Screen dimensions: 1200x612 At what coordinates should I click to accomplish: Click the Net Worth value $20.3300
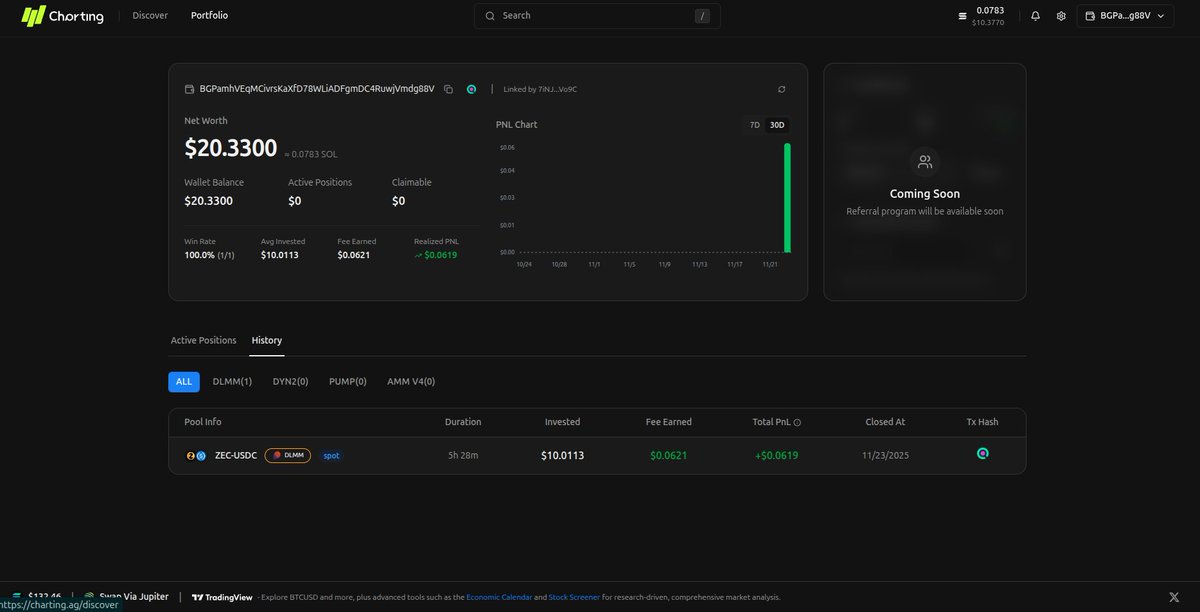pyautogui.click(x=231, y=148)
